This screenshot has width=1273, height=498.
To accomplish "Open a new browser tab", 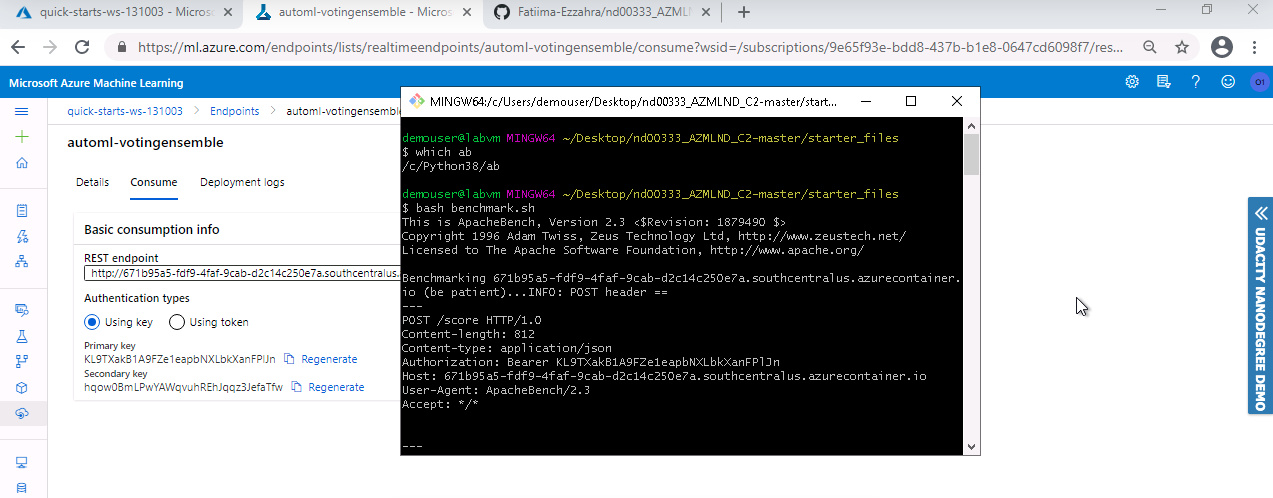I will coord(743,13).
